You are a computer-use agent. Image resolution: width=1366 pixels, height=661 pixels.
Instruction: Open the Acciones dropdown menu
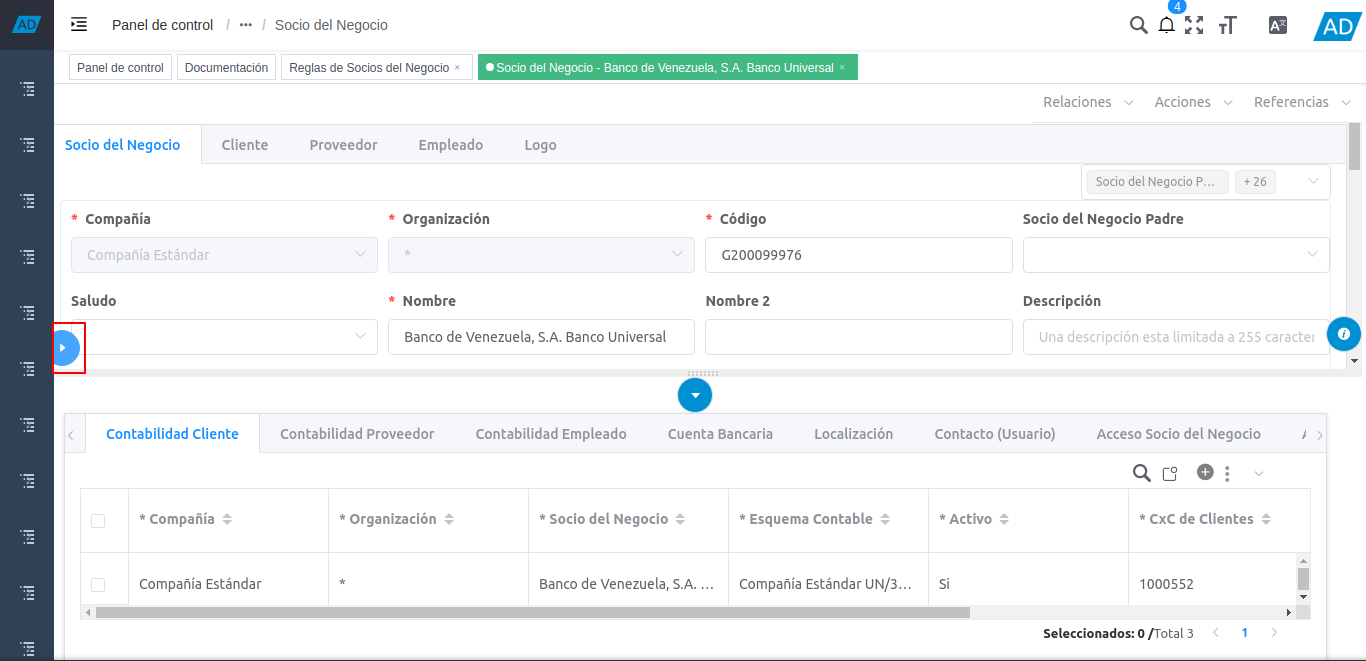tap(1193, 102)
